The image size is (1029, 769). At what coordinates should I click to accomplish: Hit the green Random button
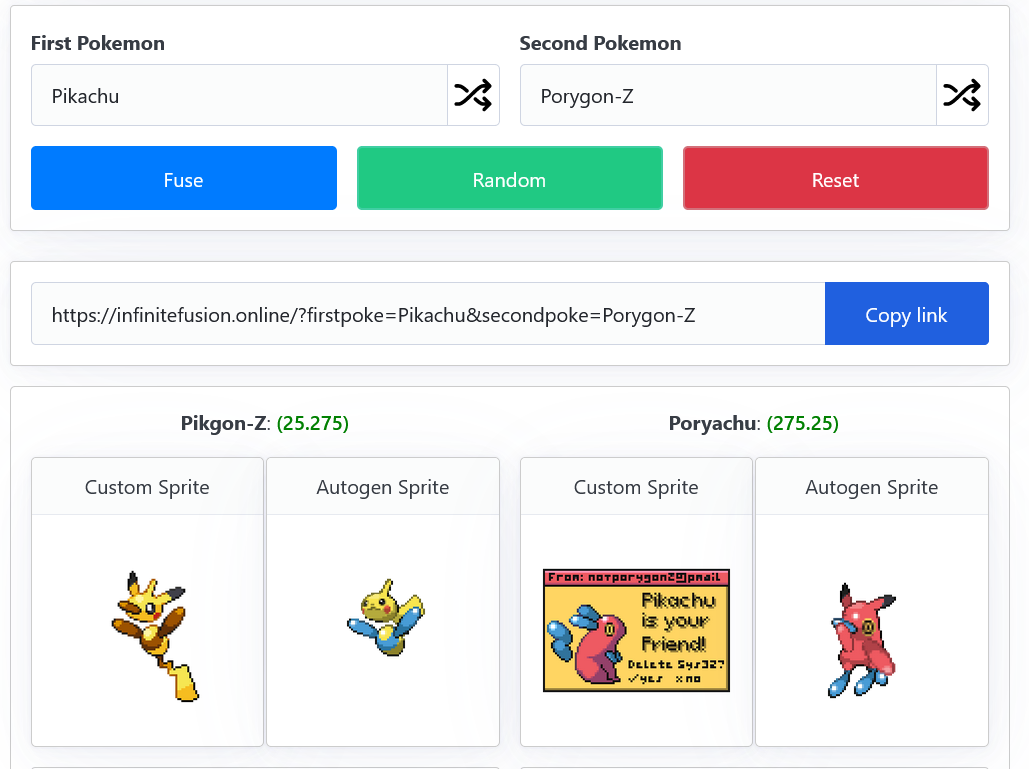[x=509, y=179]
